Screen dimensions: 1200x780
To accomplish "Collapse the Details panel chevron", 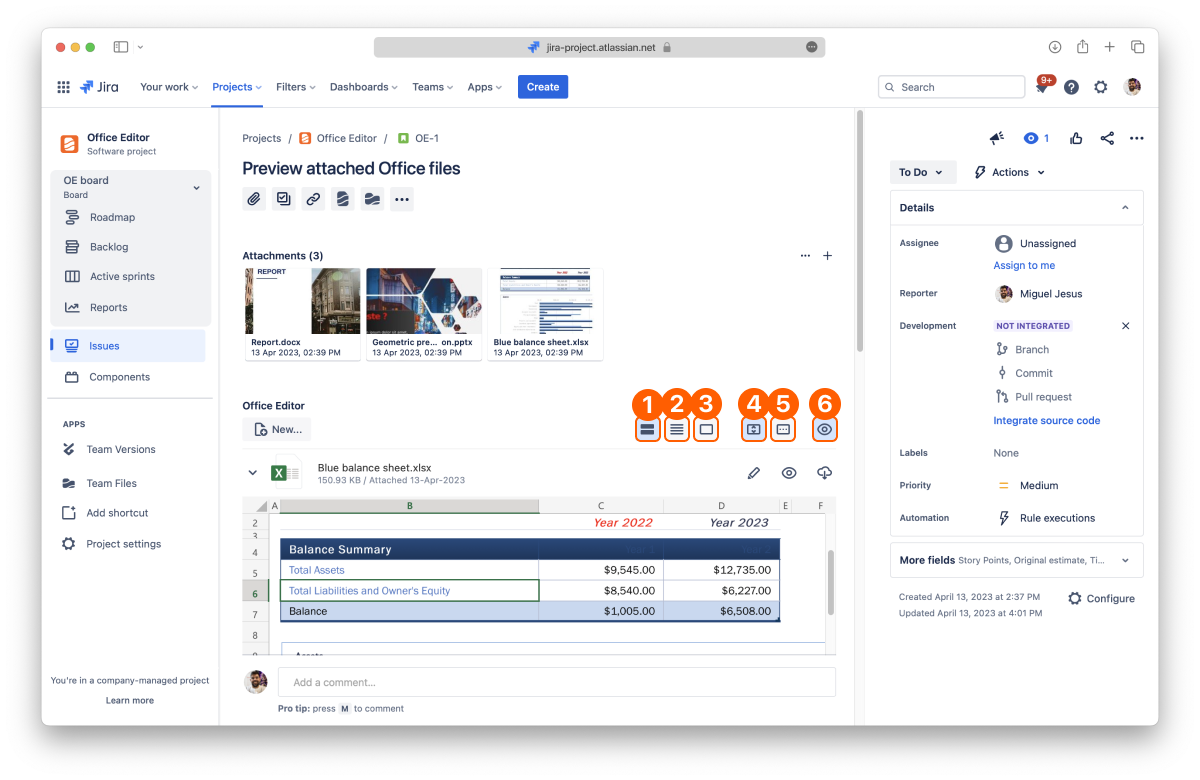I will coord(1125,208).
